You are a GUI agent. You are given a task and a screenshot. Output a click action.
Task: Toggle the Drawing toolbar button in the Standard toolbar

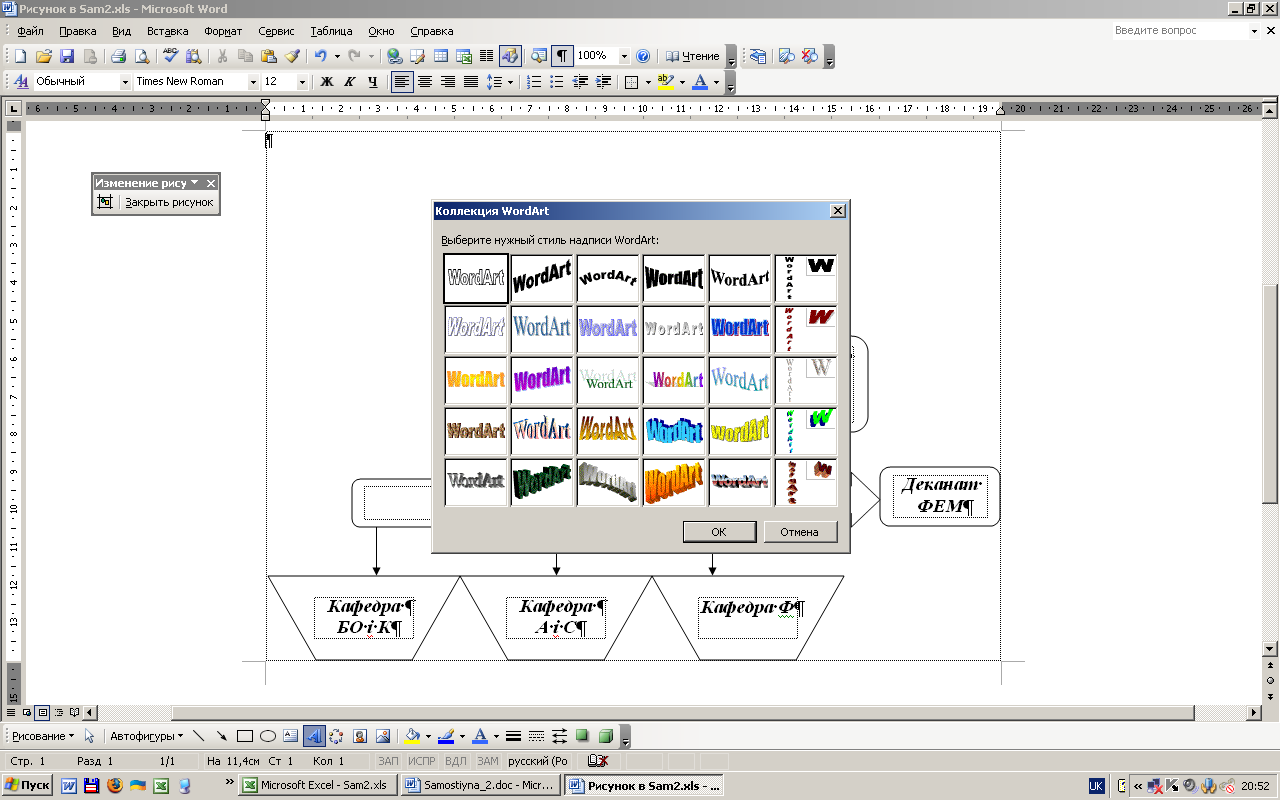tap(510, 56)
